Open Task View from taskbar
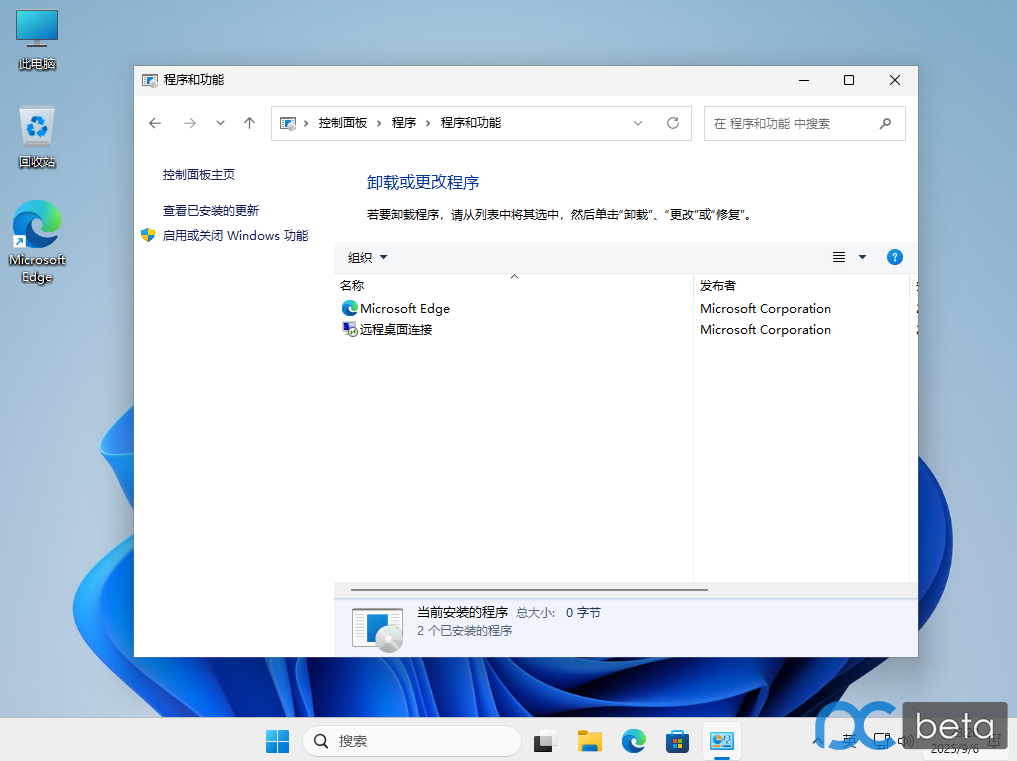 click(545, 741)
